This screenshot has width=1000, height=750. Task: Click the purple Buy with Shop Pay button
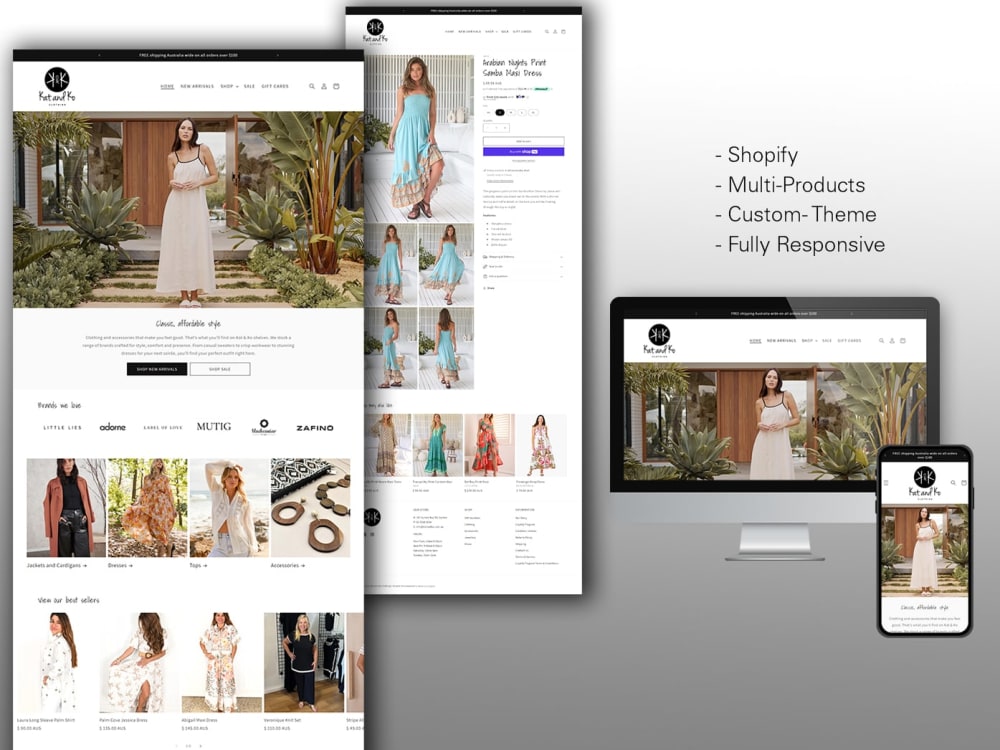point(524,152)
